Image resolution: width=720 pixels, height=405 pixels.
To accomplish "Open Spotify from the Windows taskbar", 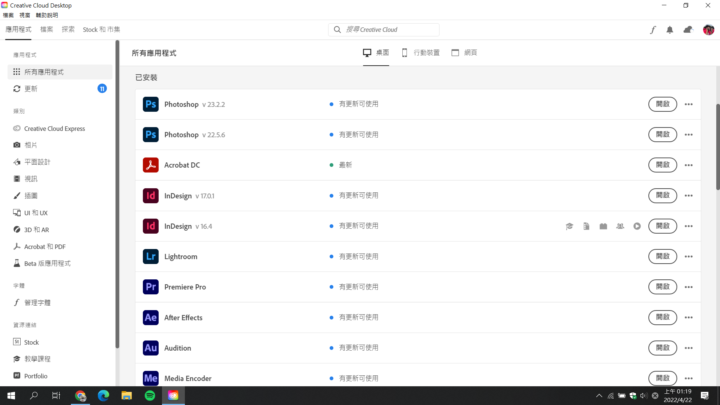I will (x=150, y=396).
